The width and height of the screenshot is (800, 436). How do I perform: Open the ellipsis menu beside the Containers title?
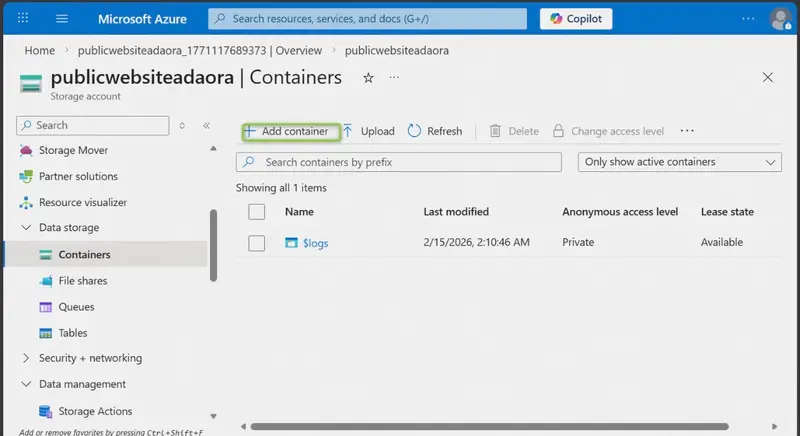click(394, 78)
